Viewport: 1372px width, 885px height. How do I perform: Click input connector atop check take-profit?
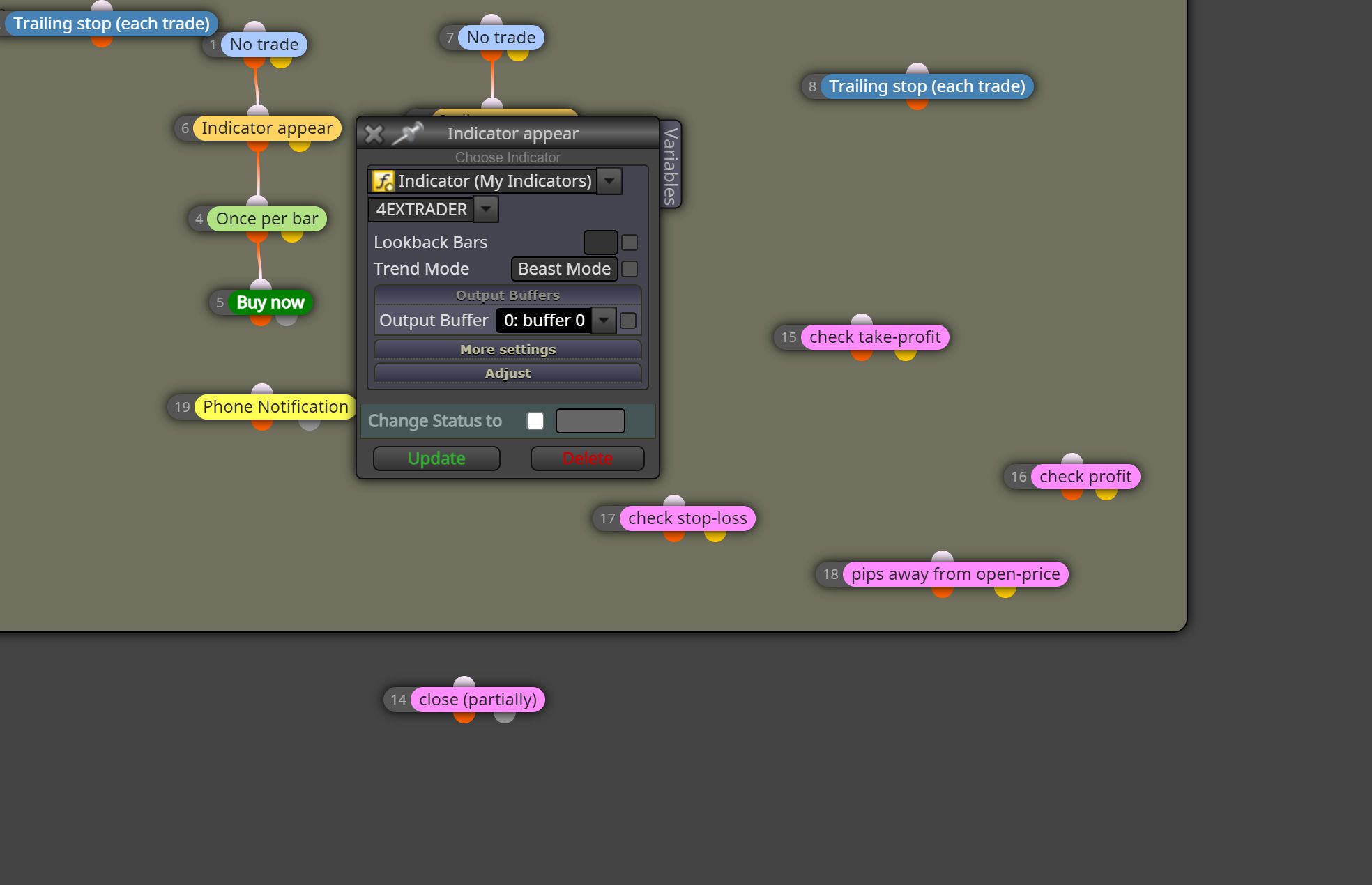click(x=862, y=321)
